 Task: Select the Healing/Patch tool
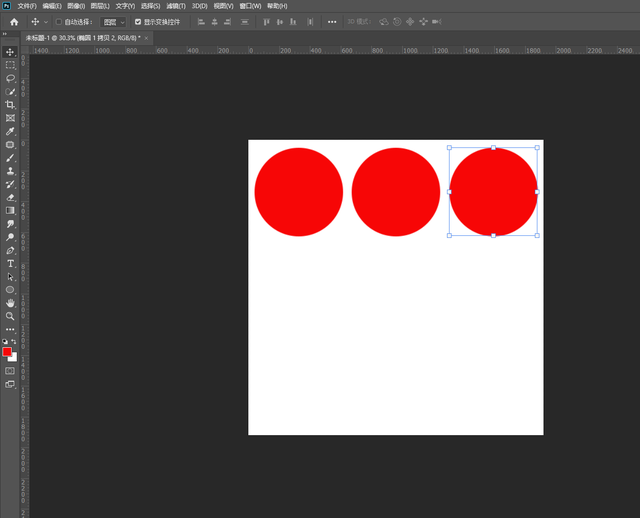(10, 145)
